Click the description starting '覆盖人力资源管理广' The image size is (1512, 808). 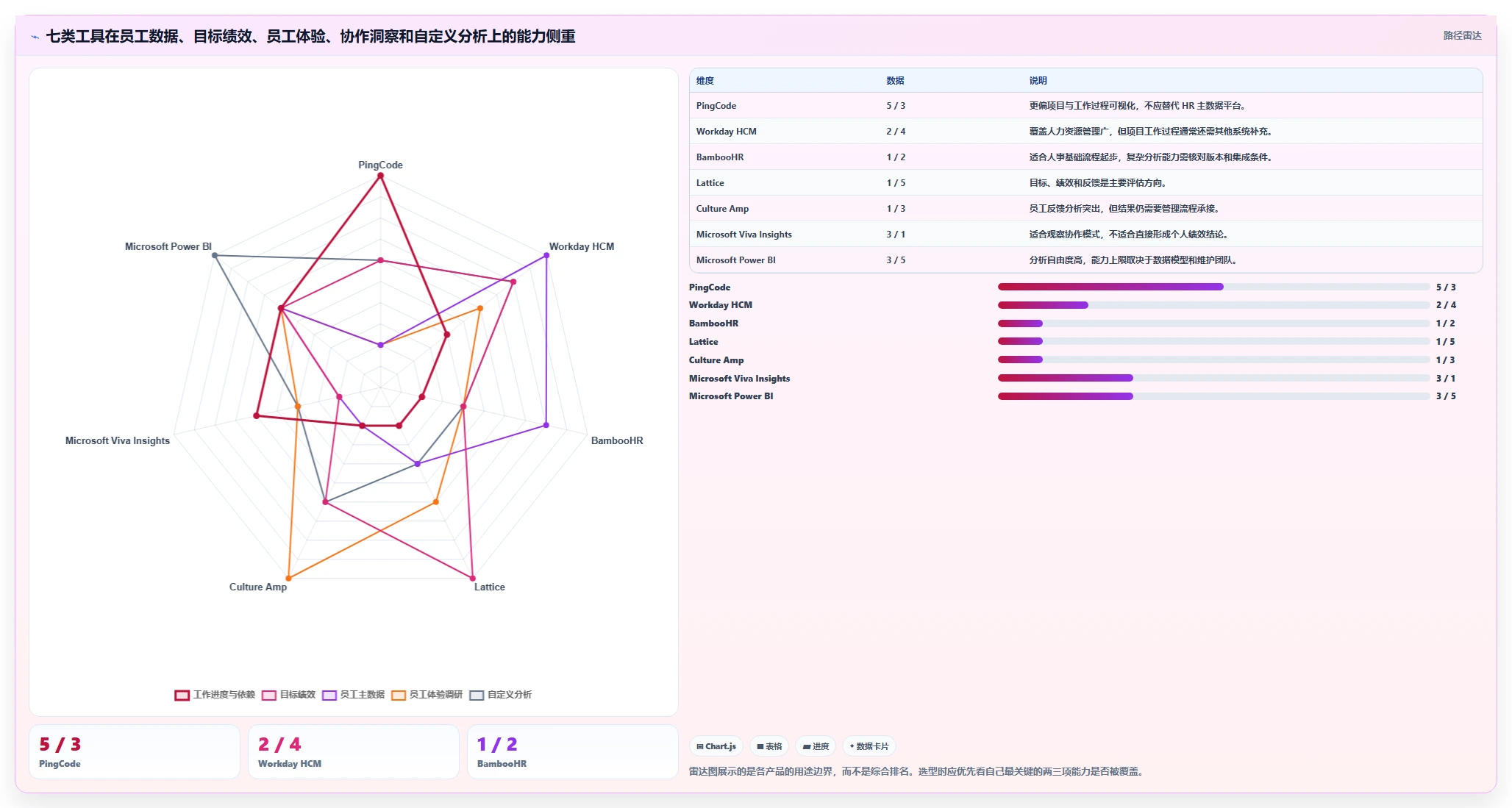coord(1152,132)
